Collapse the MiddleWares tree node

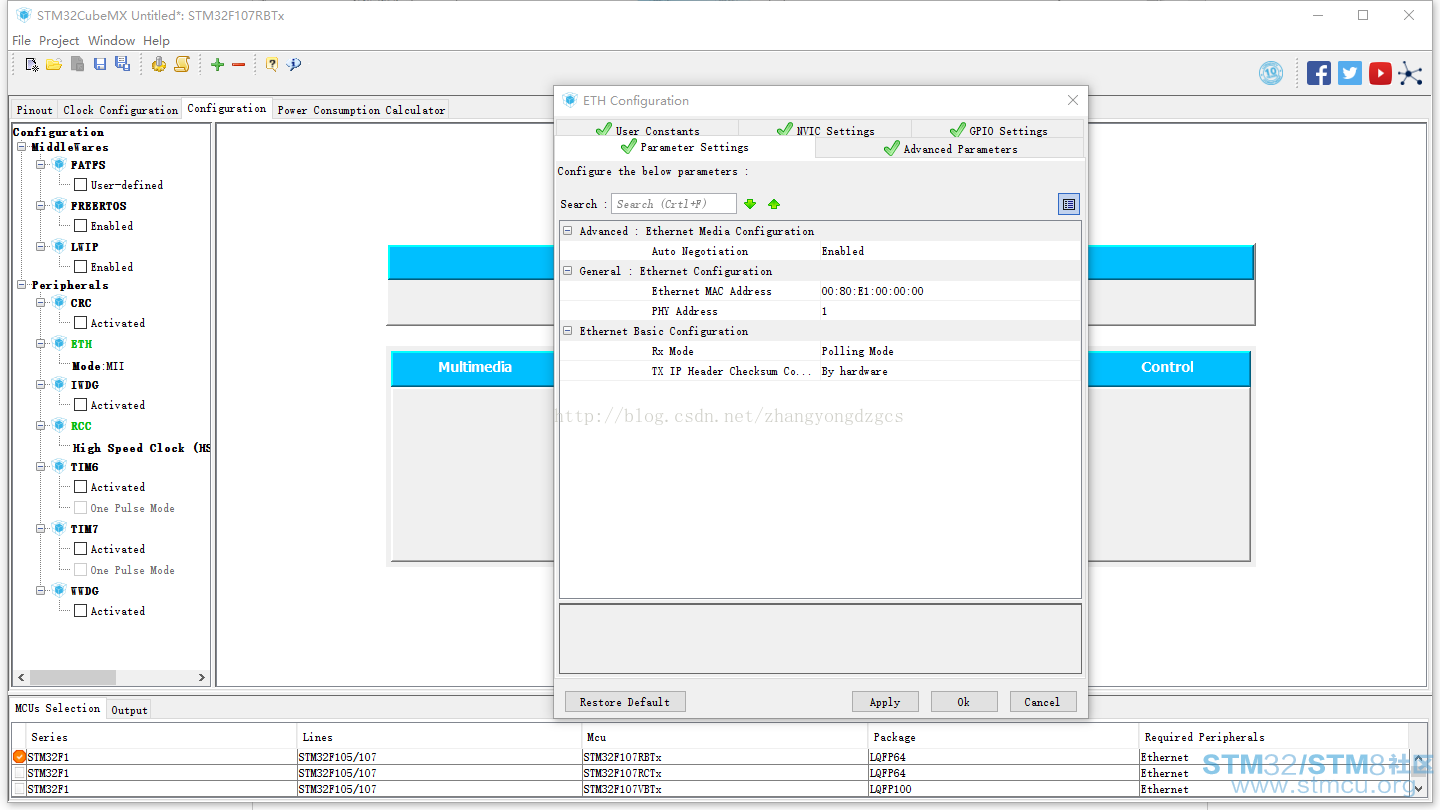pos(22,147)
